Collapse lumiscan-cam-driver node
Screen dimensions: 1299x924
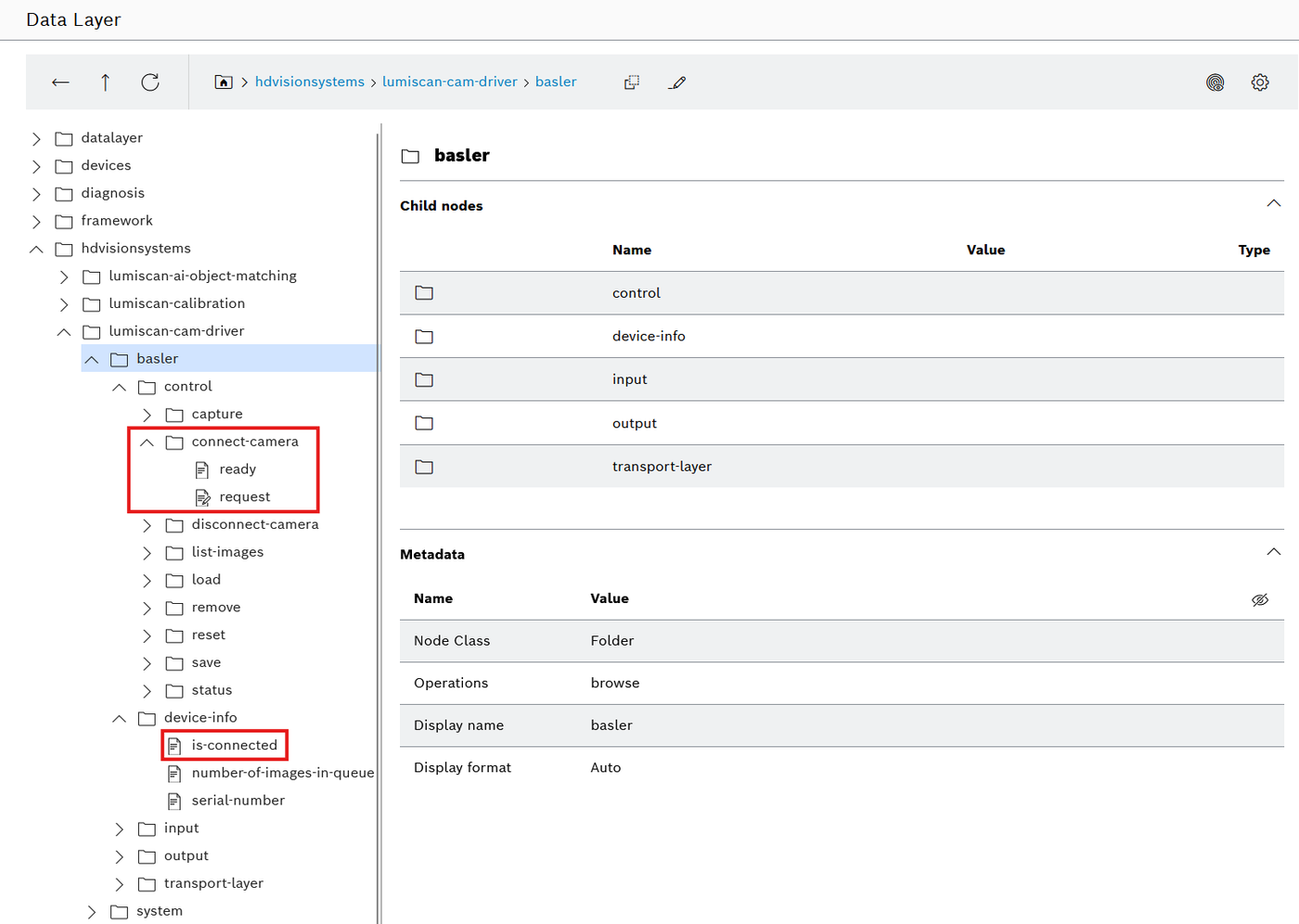[64, 331]
